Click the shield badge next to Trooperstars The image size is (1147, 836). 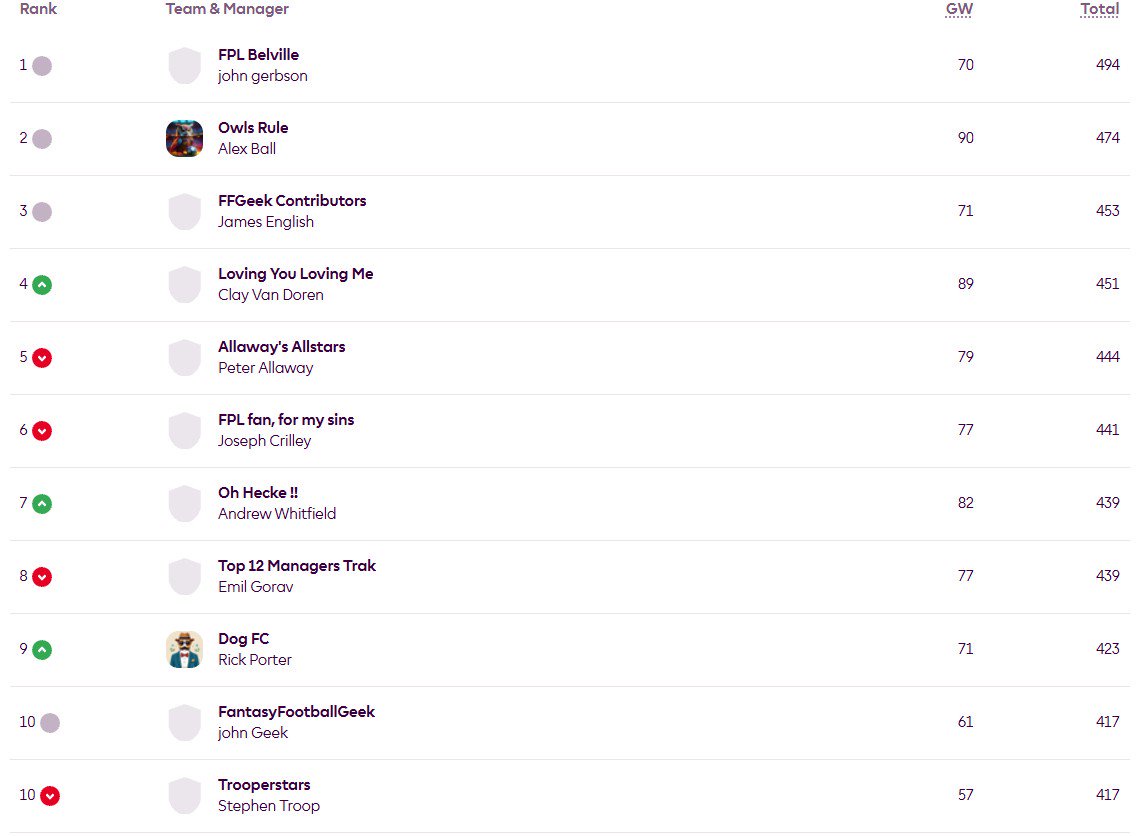(184, 796)
